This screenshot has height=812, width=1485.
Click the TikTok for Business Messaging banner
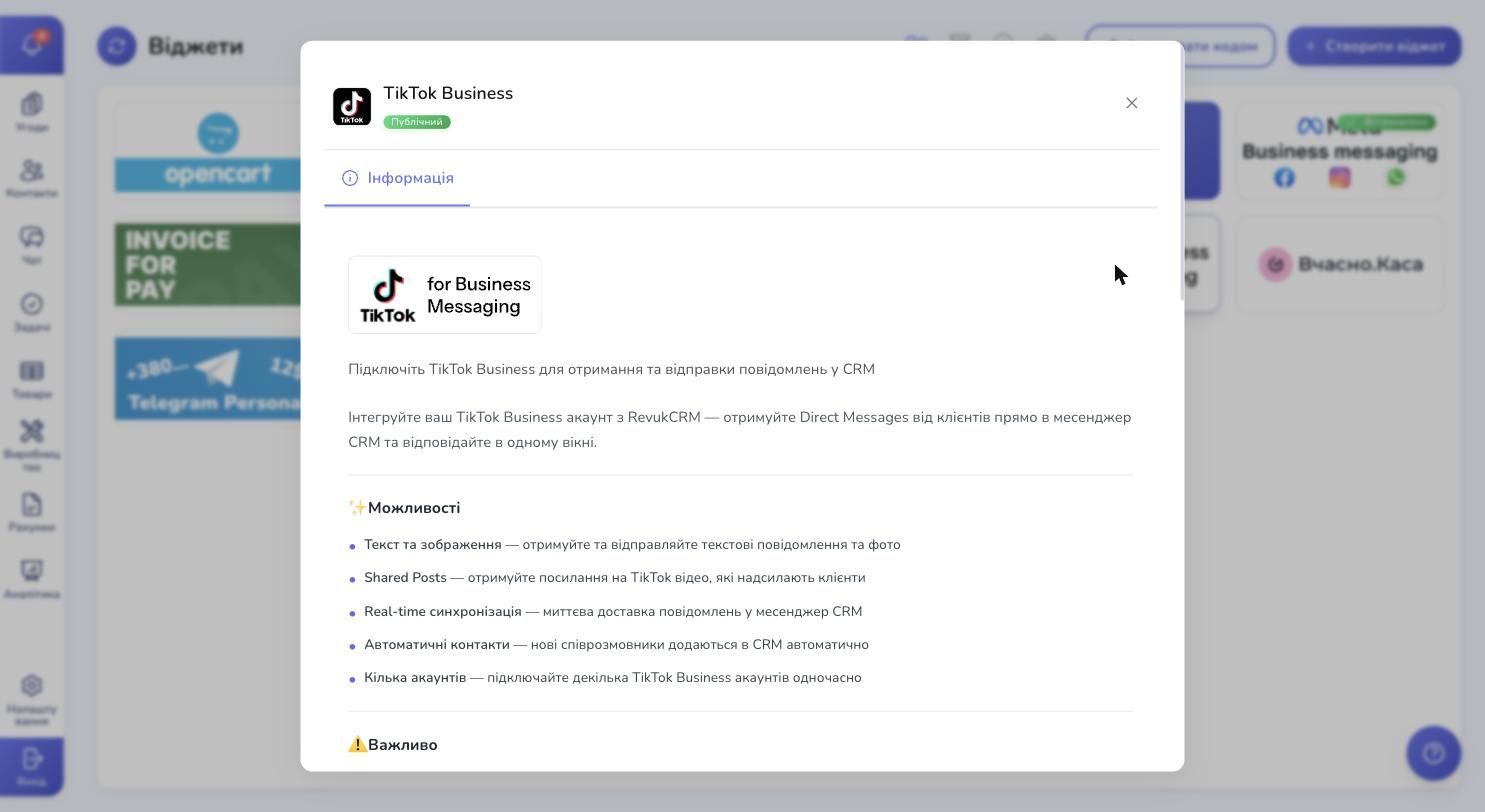coord(445,295)
